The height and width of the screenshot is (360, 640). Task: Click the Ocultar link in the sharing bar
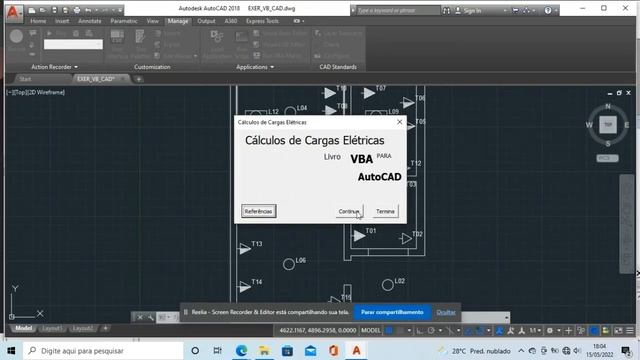tap(446, 312)
